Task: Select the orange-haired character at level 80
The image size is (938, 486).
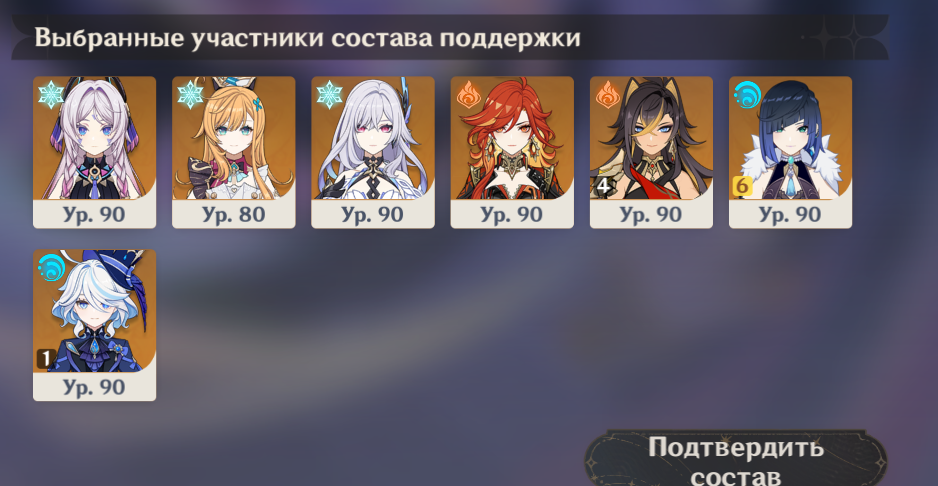Action: tap(234, 152)
